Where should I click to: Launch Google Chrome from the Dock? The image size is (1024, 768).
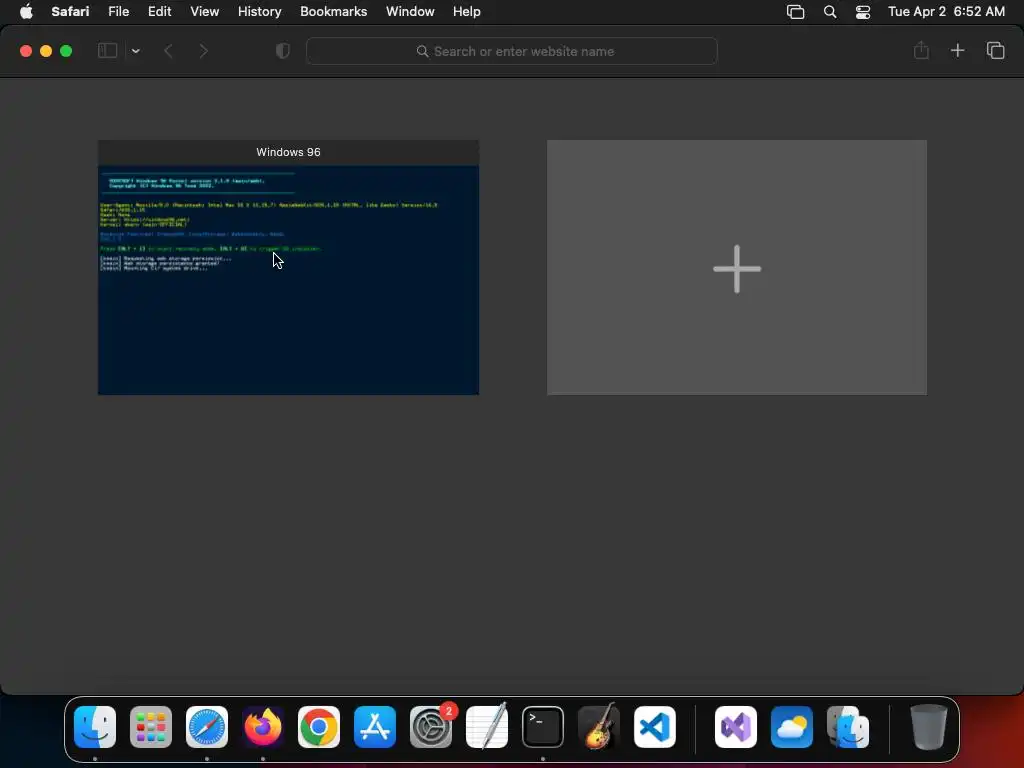click(x=319, y=726)
